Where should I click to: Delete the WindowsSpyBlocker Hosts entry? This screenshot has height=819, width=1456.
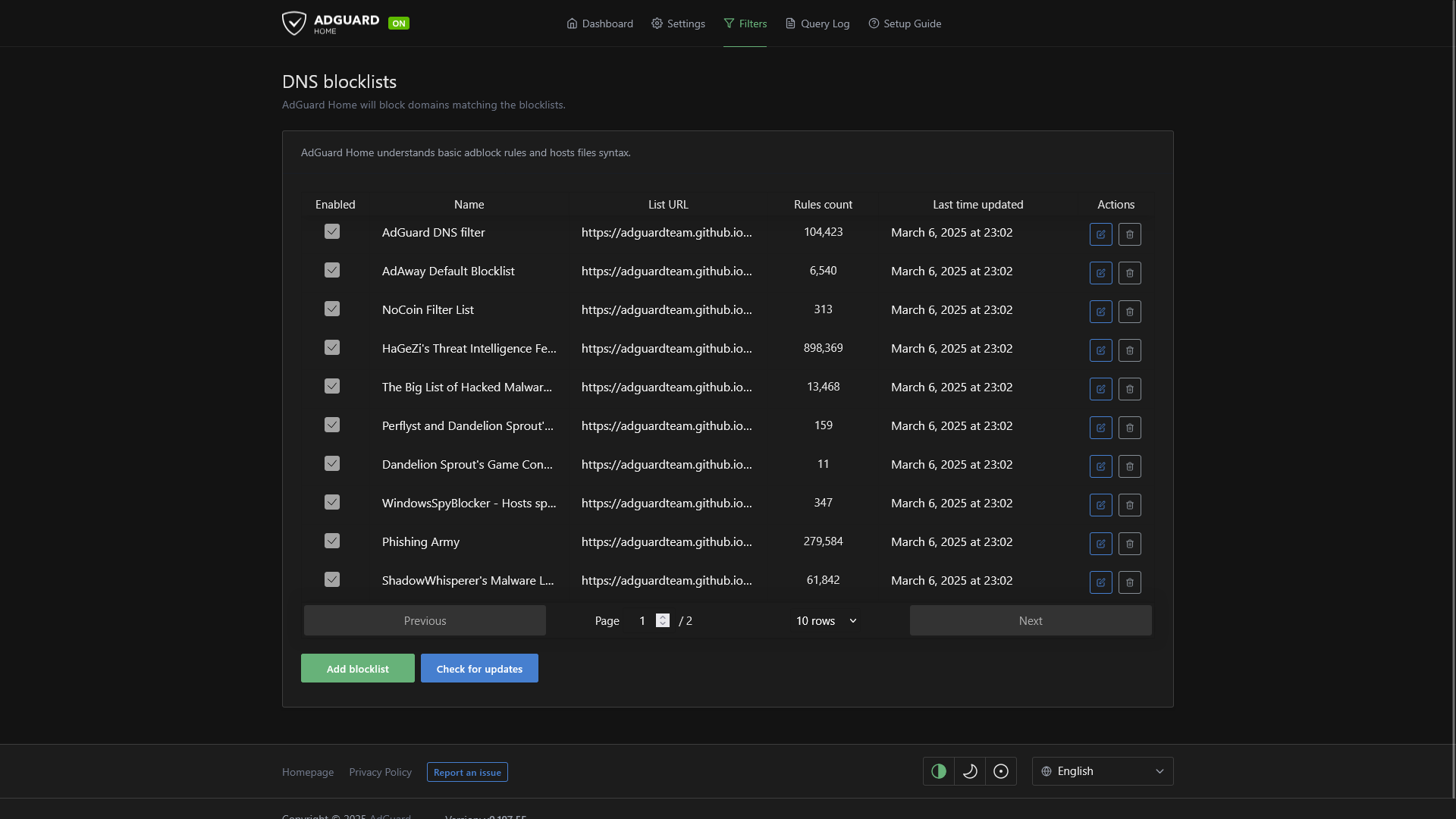click(x=1129, y=505)
